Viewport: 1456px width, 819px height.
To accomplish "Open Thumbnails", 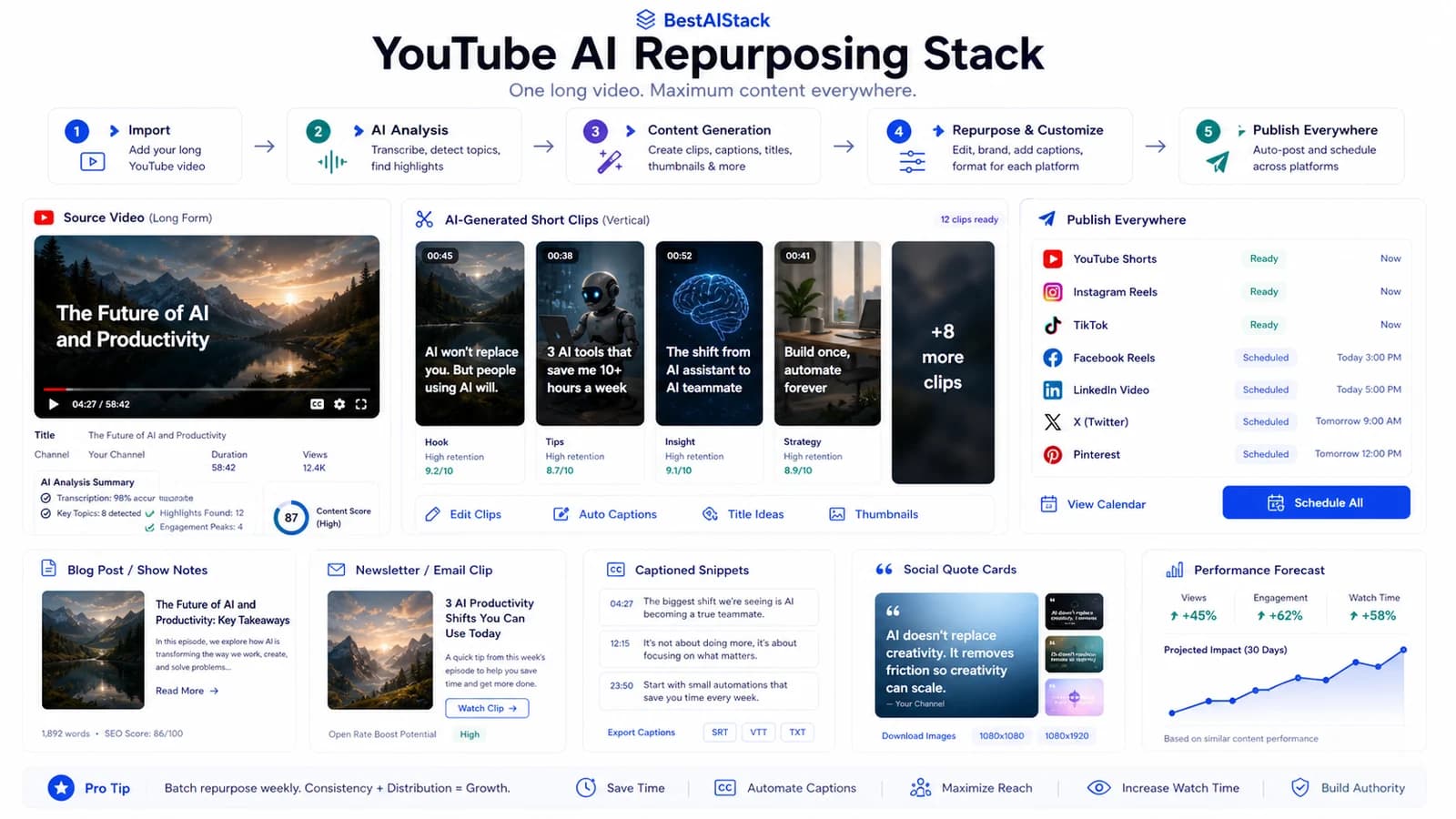I will [874, 514].
